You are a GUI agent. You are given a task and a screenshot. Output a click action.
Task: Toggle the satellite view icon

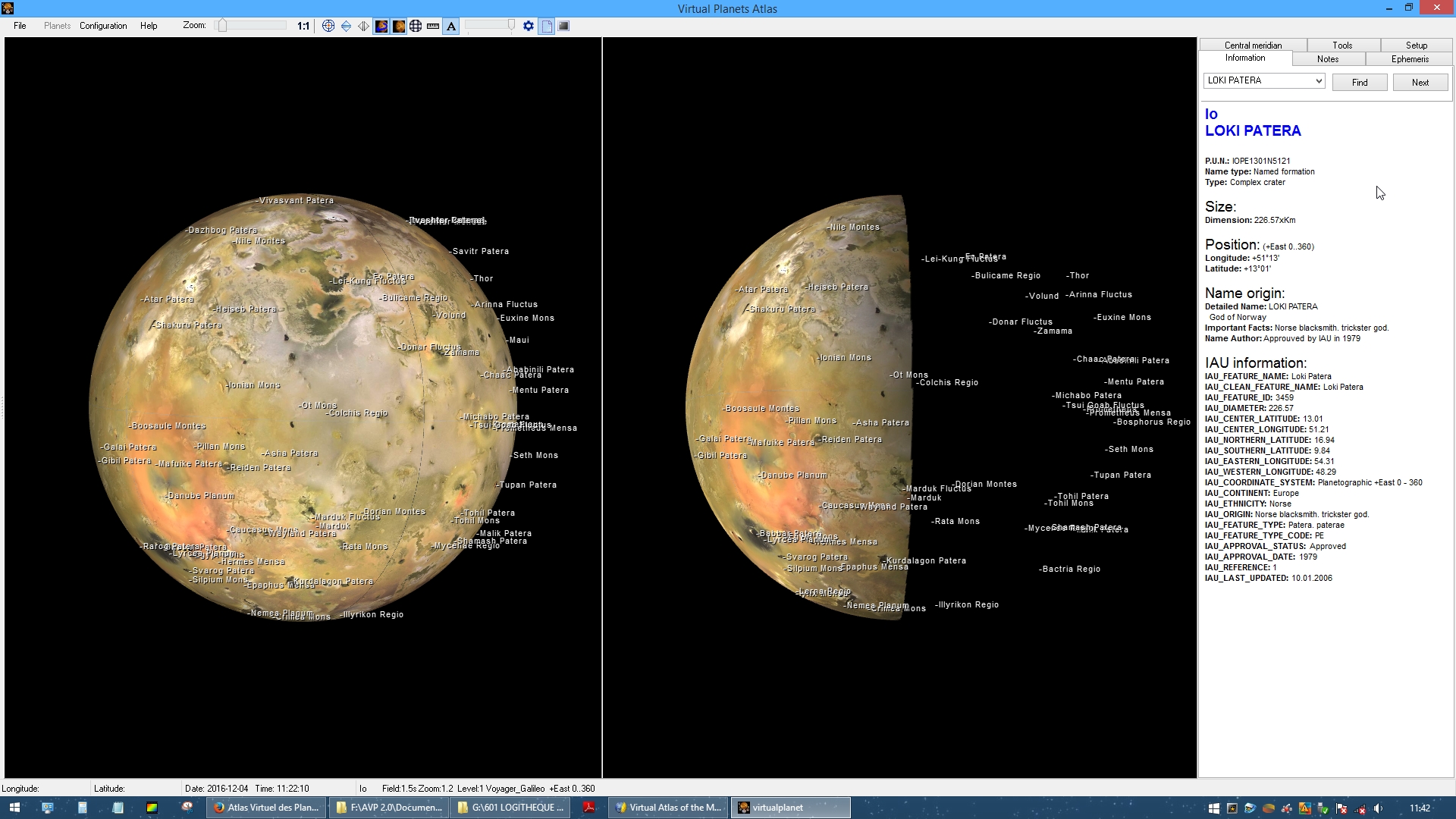(380, 25)
